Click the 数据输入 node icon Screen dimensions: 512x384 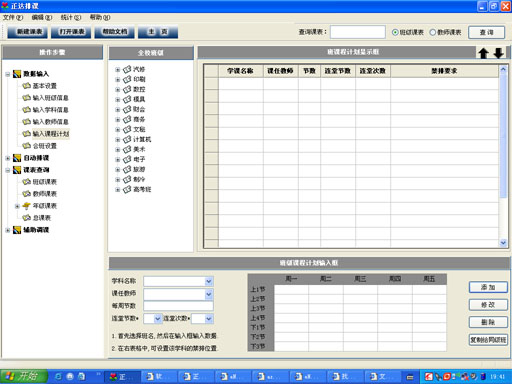[x=17, y=74]
